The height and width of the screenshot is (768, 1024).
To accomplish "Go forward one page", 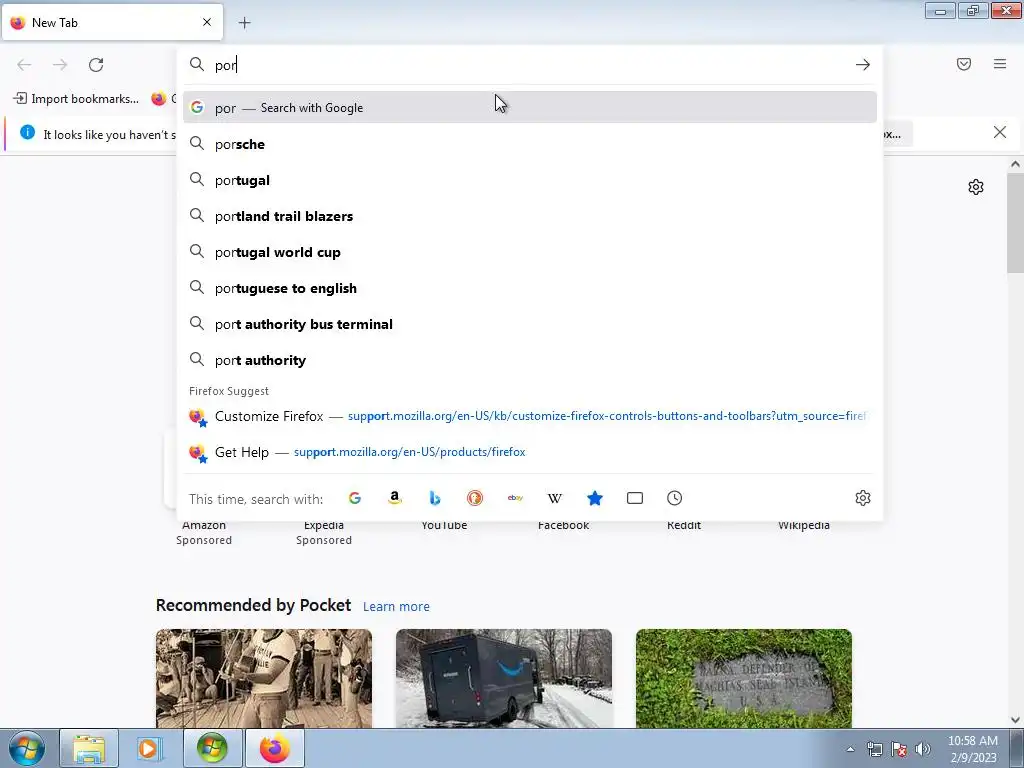I will click(60, 65).
